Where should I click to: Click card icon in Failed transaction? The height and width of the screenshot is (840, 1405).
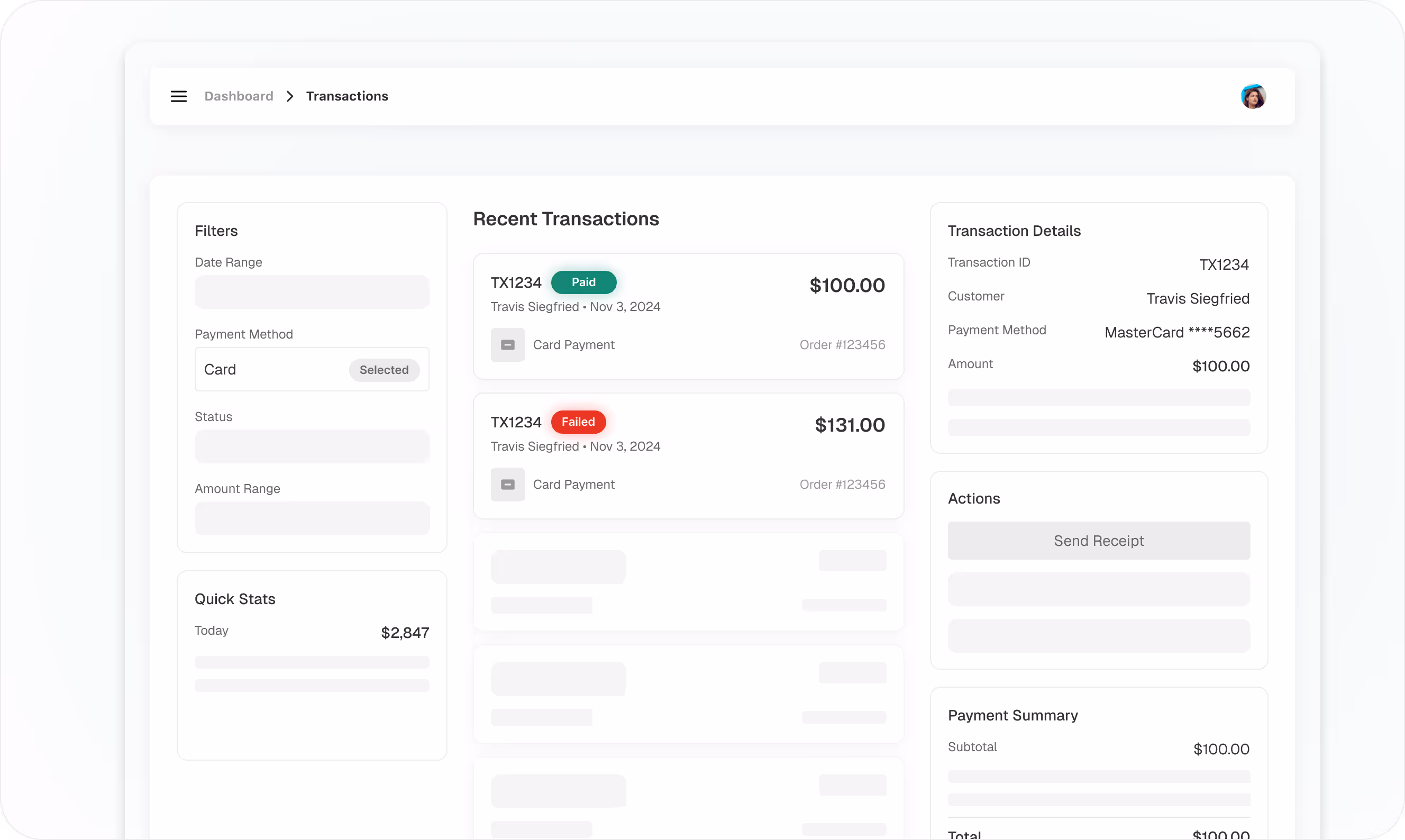point(507,485)
